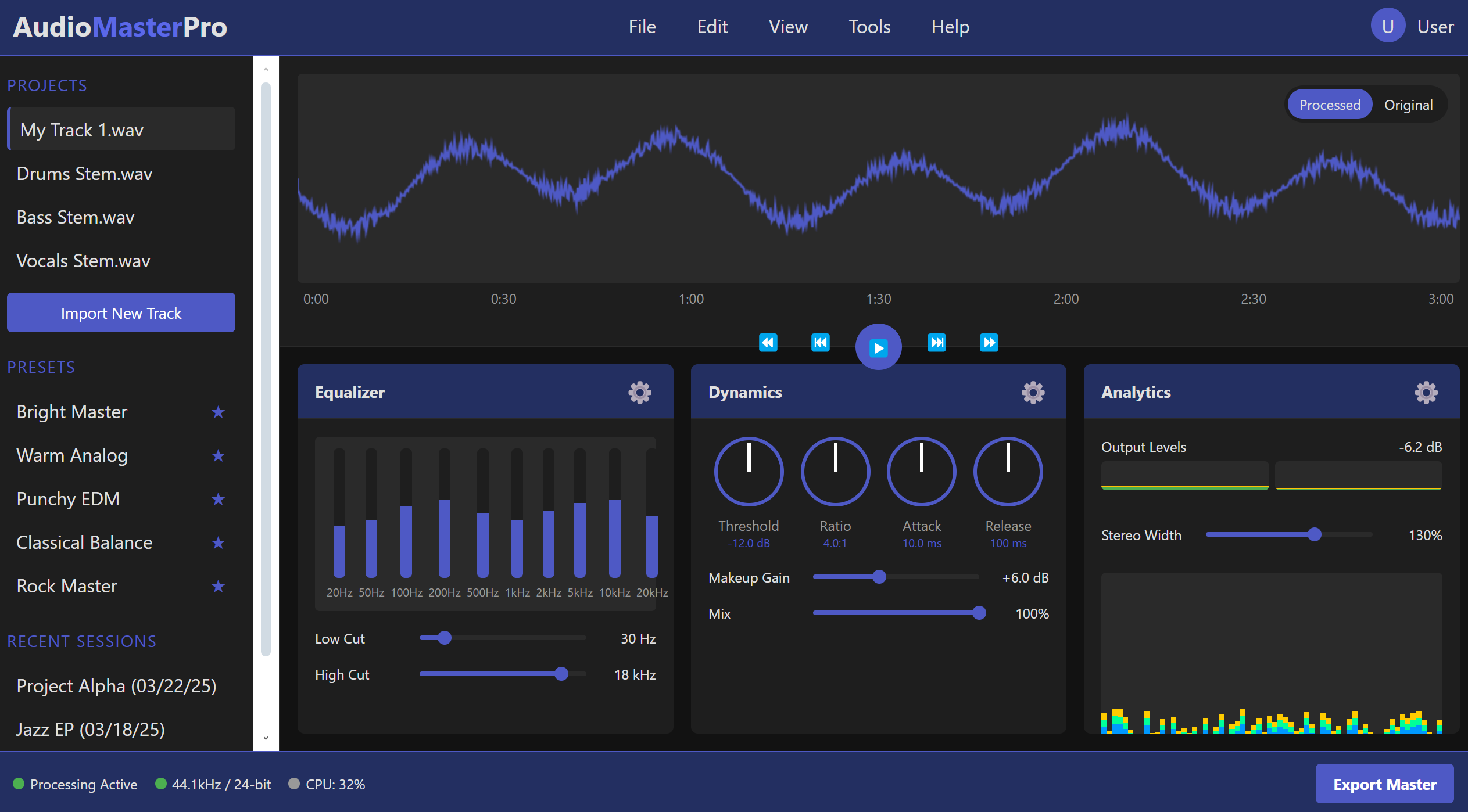The image size is (1468, 812).
Task: Click the fast forward icon
Action: click(989, 343)
